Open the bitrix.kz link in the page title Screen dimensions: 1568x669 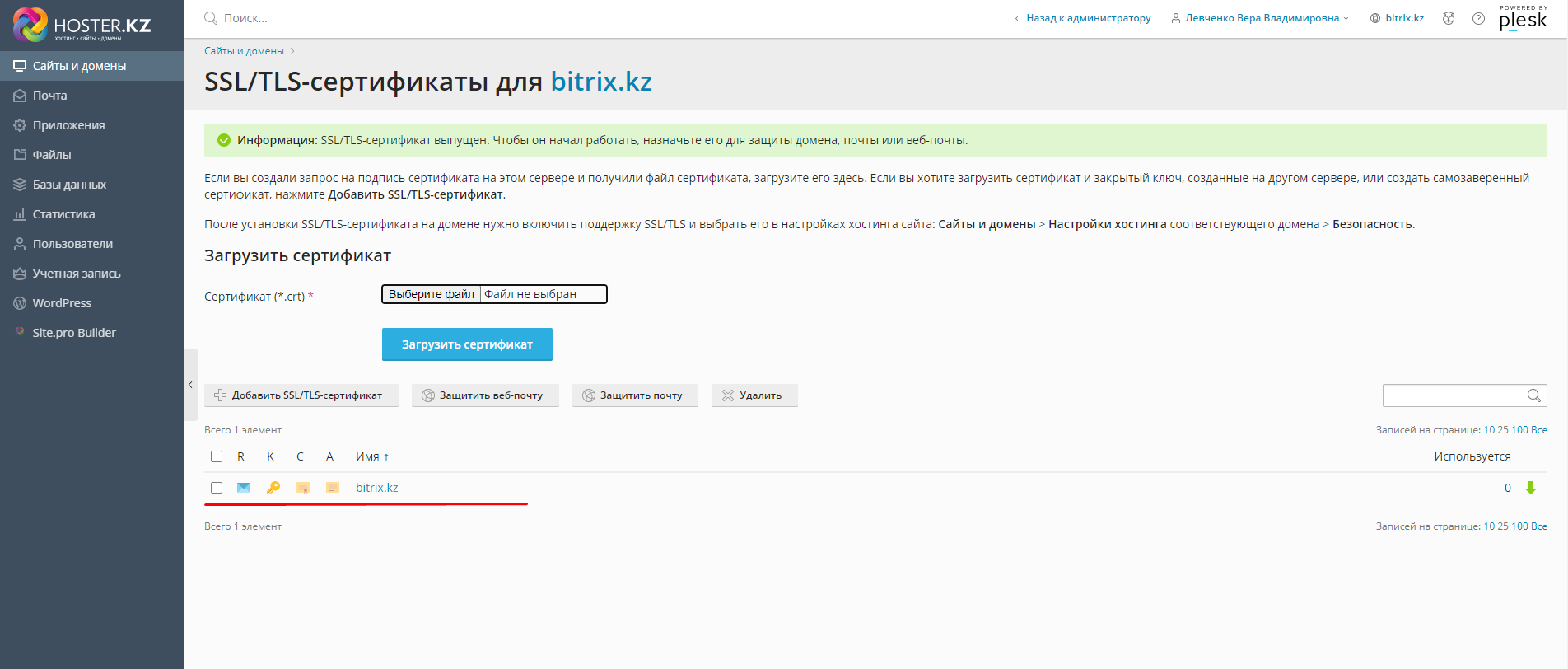pos(601,82)
